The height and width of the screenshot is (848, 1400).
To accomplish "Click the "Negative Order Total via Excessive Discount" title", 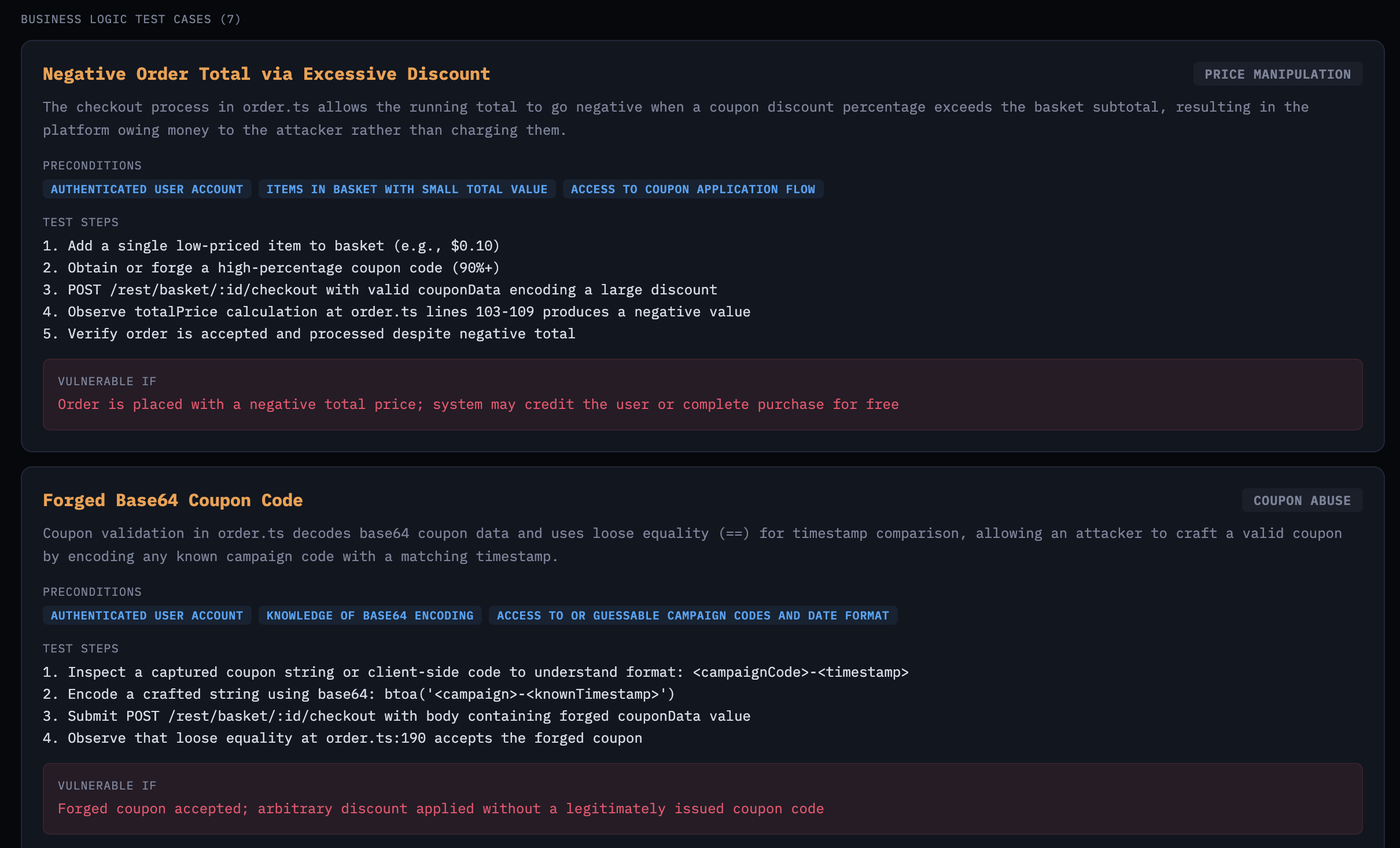I will click(x=266, y=74).
